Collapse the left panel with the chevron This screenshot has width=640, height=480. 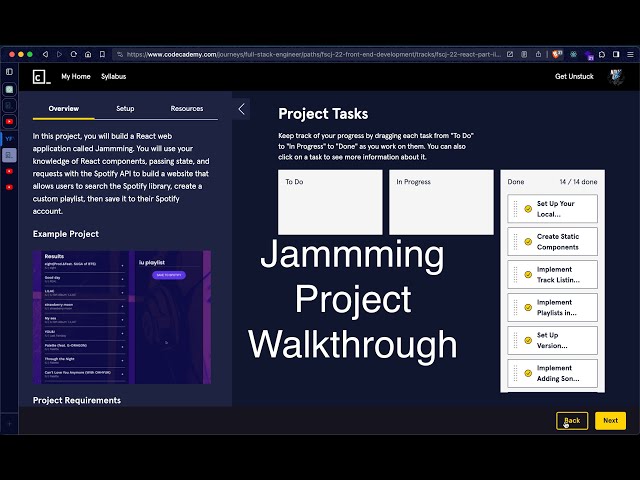242,109
